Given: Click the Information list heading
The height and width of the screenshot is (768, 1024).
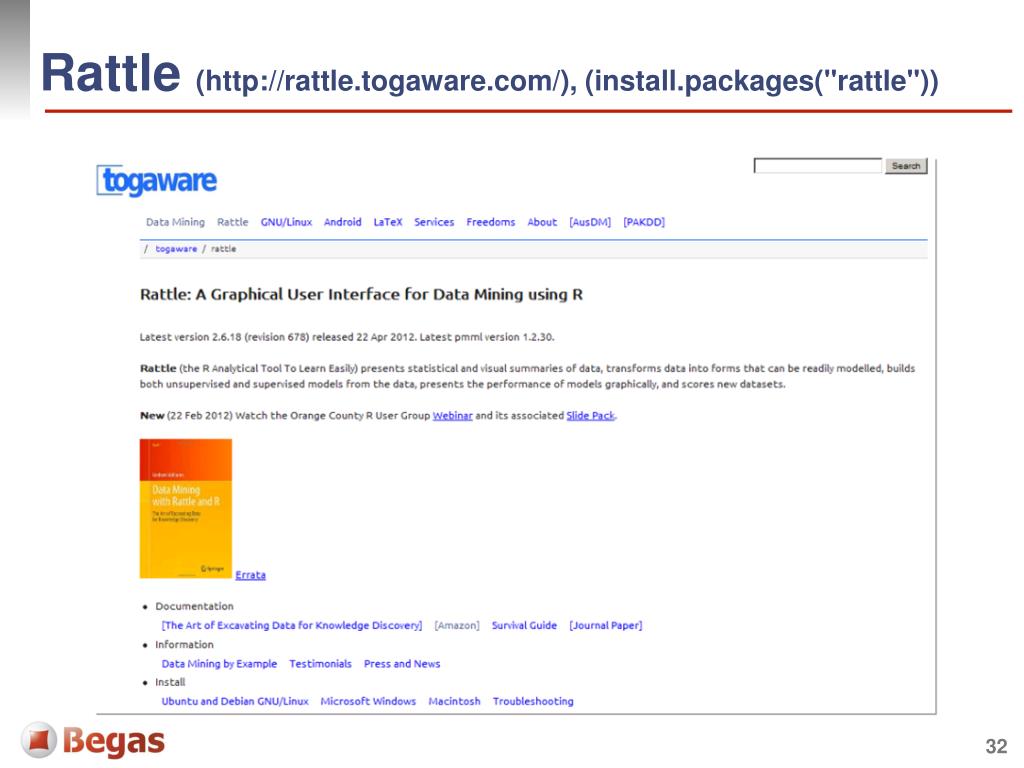Looking at the screenshot, I should pos(184,645).
